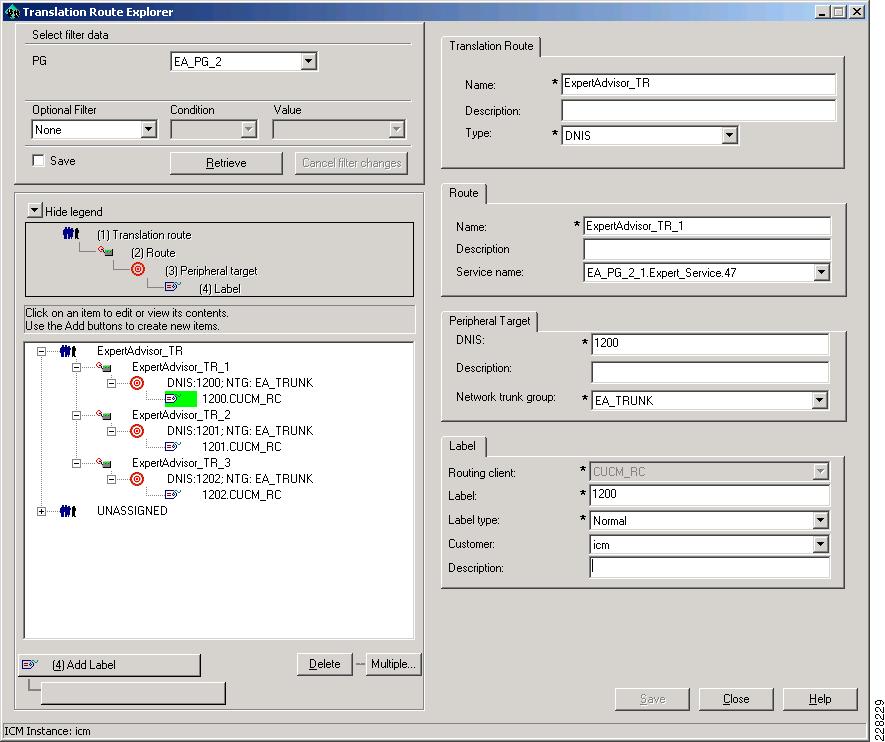885x742 pixels.
Task: Switch to the Translation Route tab
Action: 491,46
